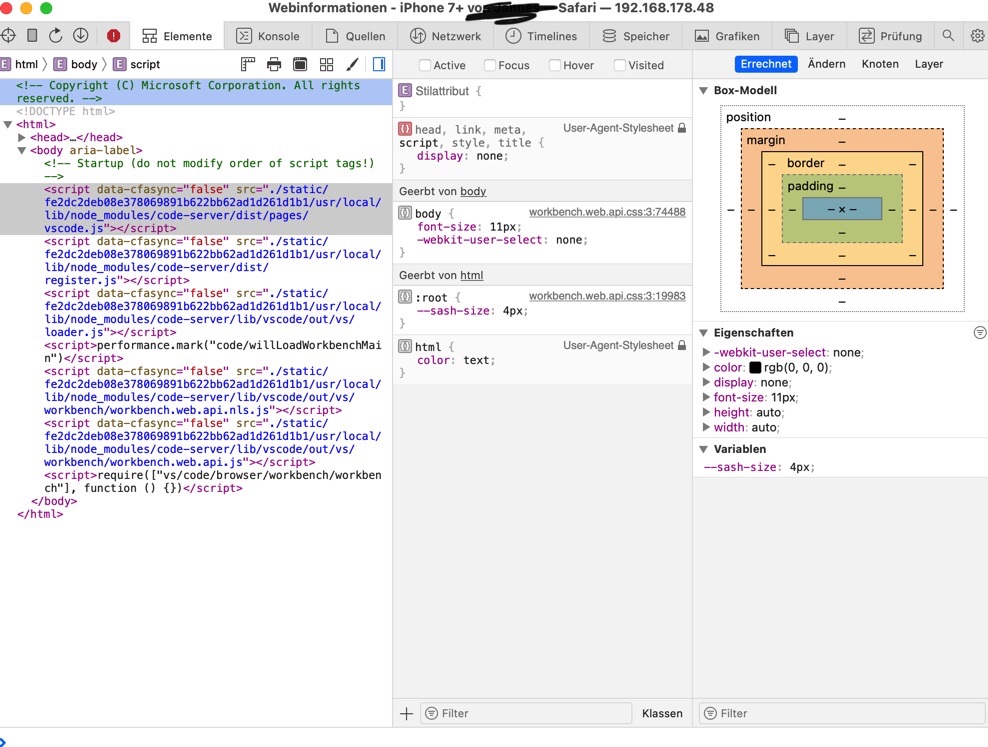
Task: Click the html breadcrumb element
Action: tap(20, 64)
